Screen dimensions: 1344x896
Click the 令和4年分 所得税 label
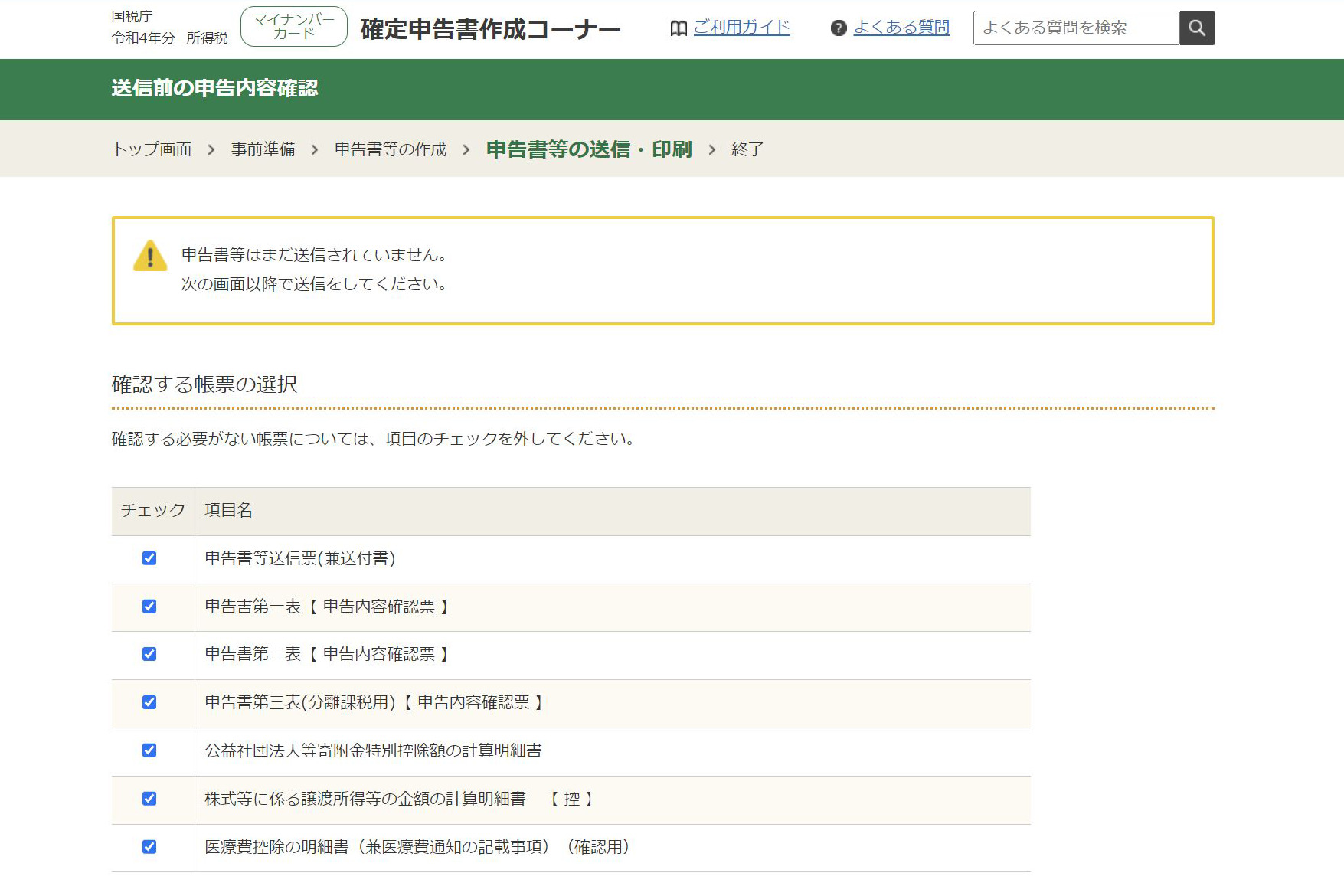tap(169, 38)
